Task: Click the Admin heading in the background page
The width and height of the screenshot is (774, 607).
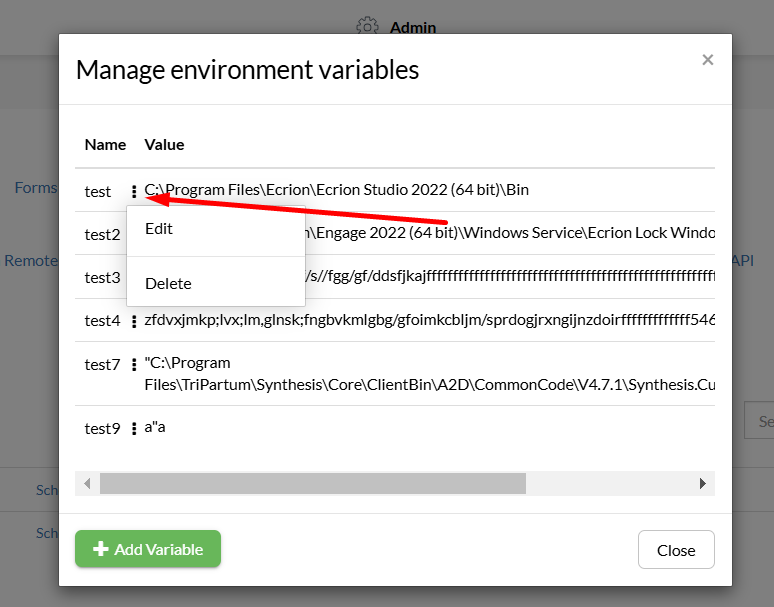Action: tap(413, 27)
